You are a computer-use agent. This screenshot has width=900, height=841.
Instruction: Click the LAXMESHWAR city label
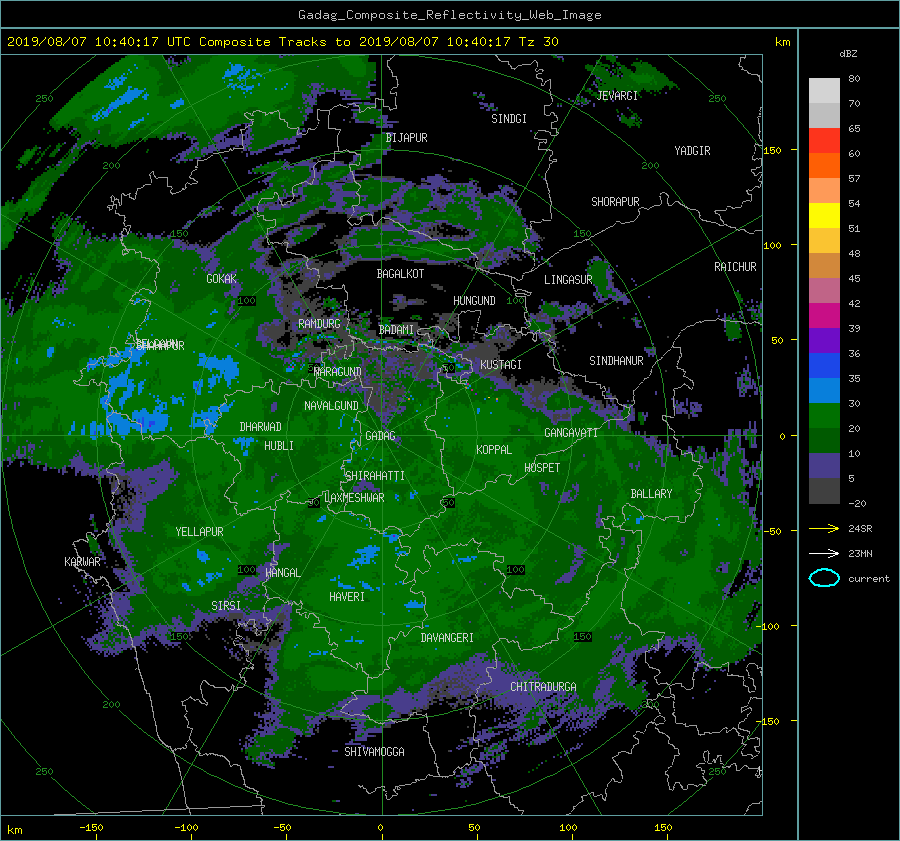point(354,498)
